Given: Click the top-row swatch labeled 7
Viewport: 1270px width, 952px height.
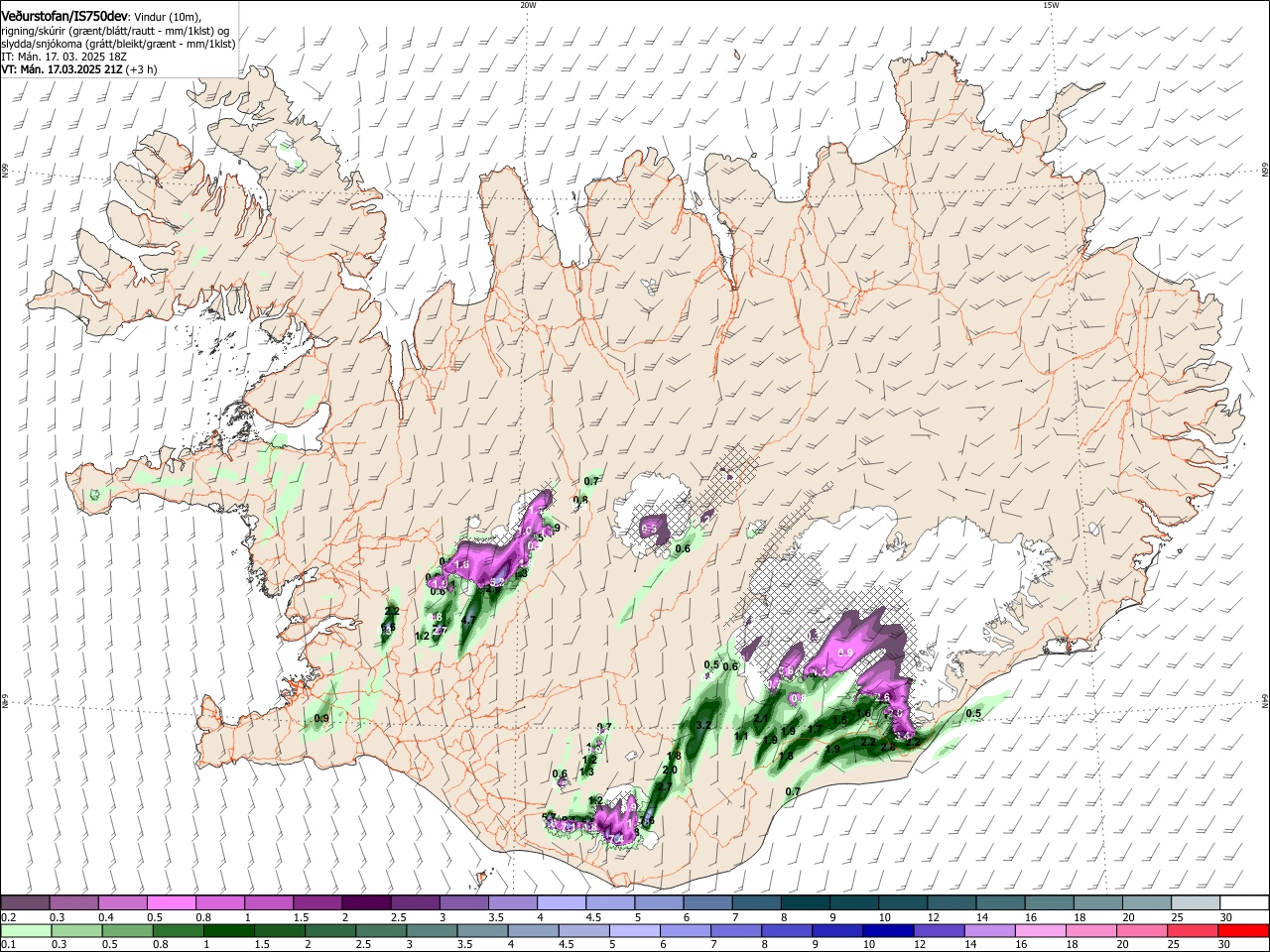Looking at the screenshot, I should click(755, 903).
